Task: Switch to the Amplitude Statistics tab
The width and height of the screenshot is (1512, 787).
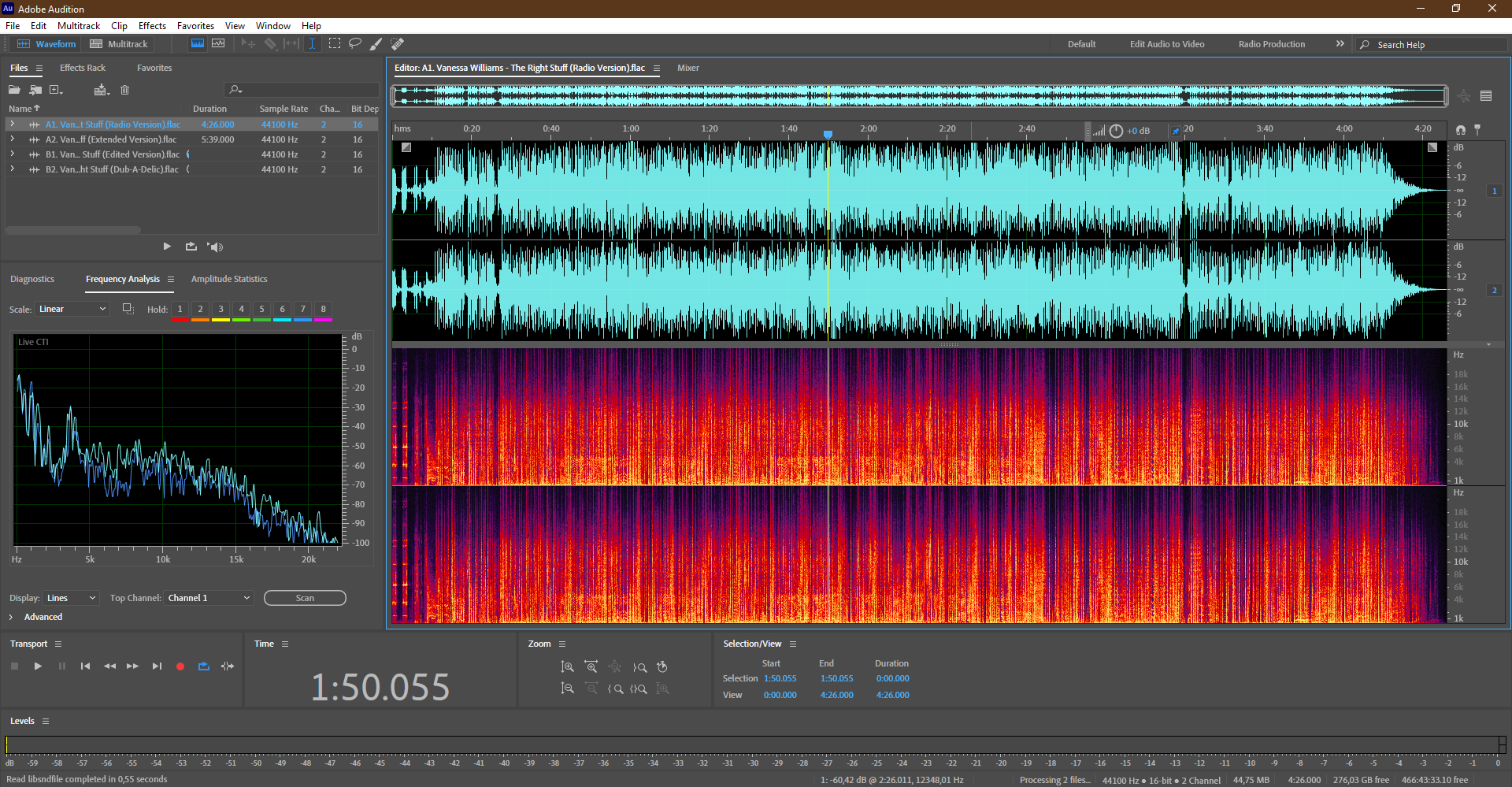Action: pos(229,279)
